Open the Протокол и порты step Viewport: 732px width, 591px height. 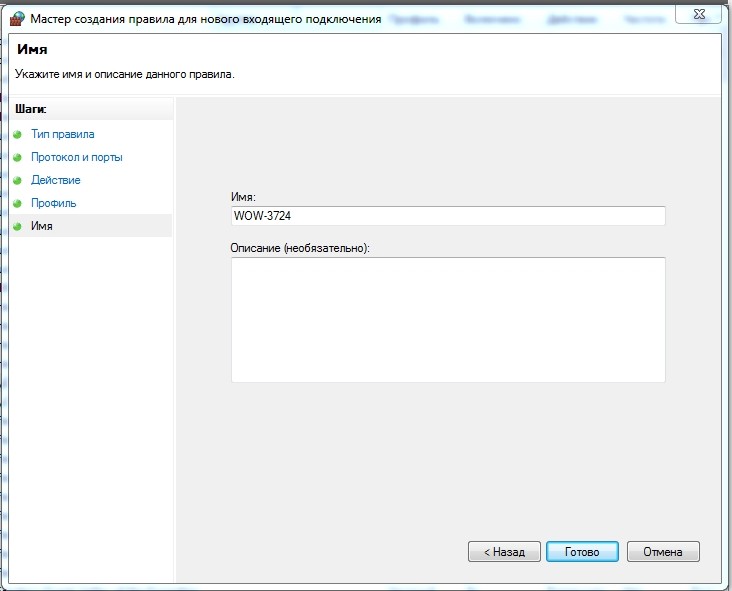tap(77, 158)
